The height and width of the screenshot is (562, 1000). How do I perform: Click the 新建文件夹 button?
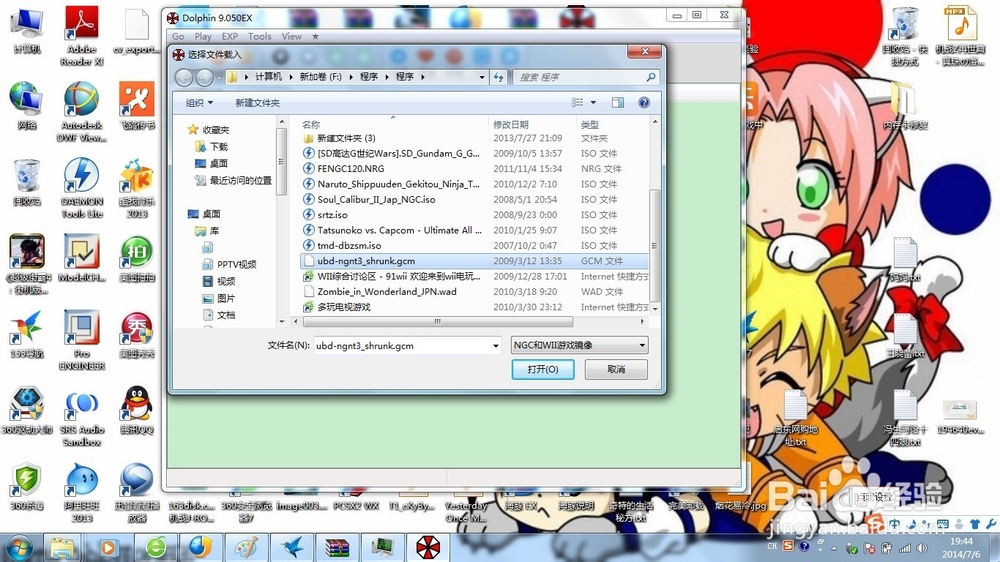point(257,103)
